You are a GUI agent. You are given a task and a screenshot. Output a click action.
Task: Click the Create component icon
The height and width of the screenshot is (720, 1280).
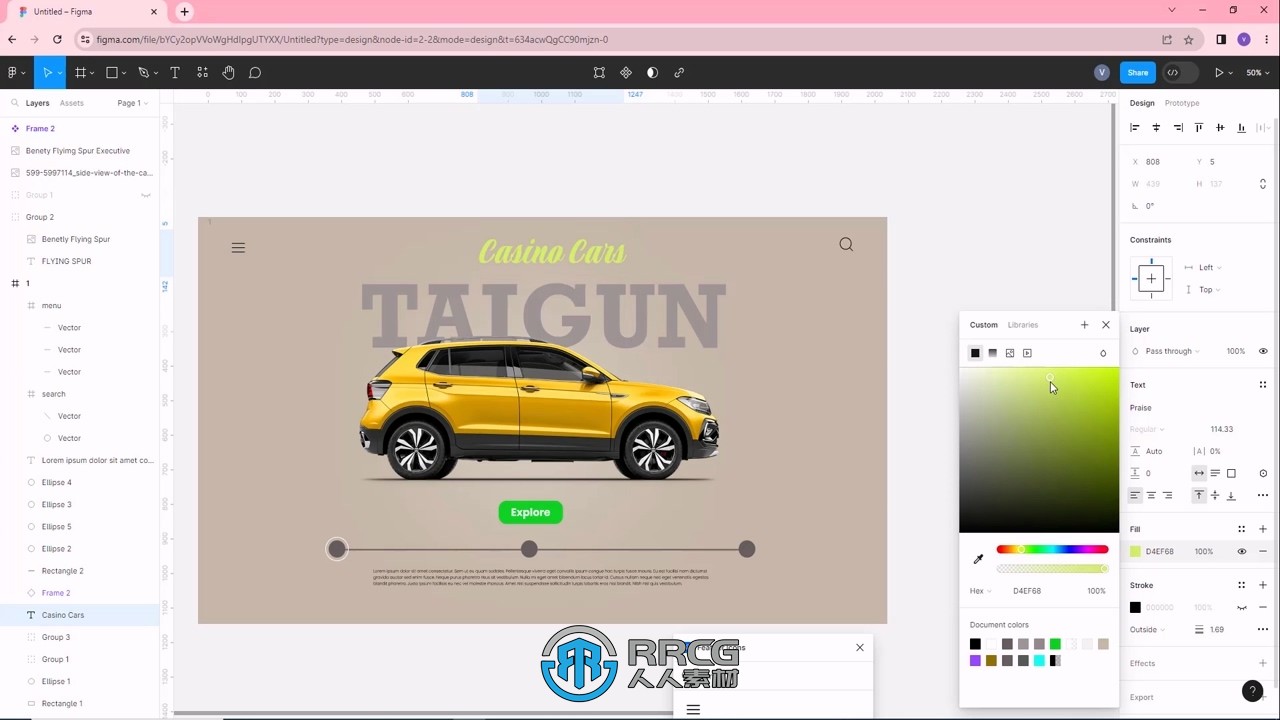click(x=626, y=73)
